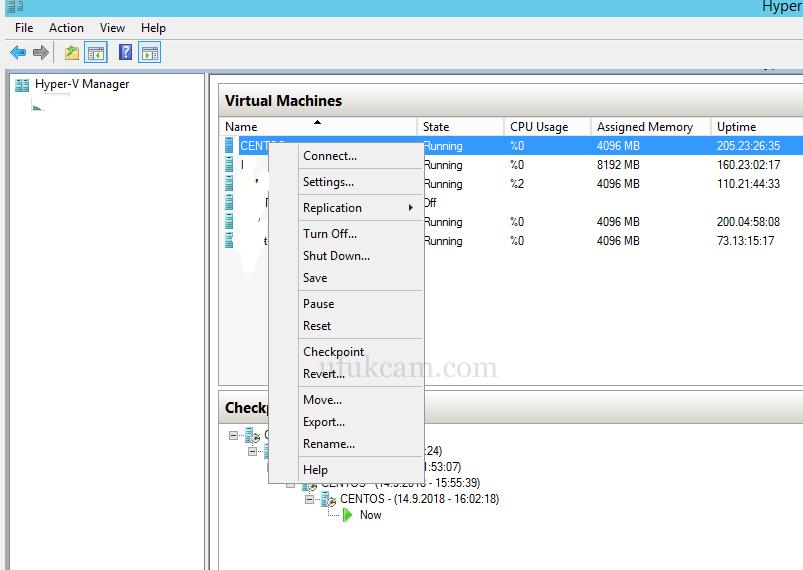Sort by the State column header

click(x=460, y=126)
